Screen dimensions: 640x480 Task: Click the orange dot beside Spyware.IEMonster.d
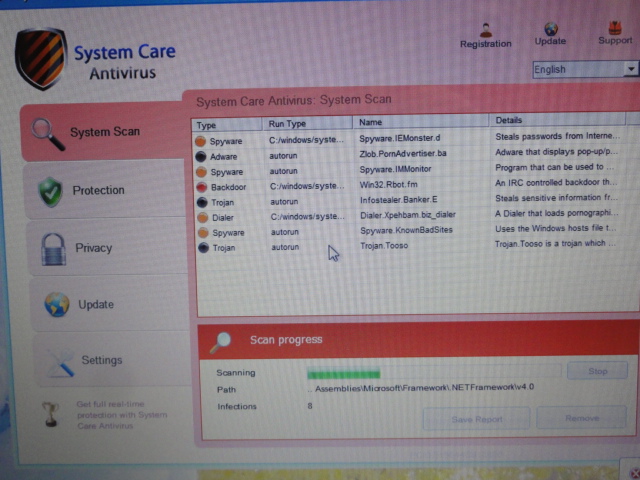[x=200, y=141]
